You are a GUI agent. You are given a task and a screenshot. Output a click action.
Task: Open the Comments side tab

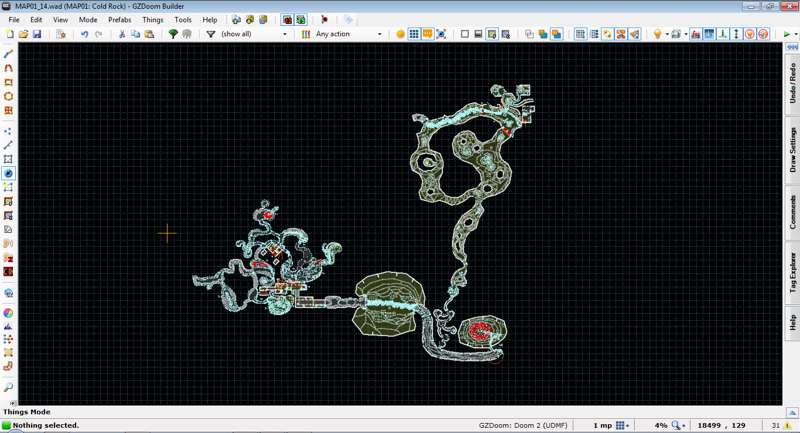point(792,212)
